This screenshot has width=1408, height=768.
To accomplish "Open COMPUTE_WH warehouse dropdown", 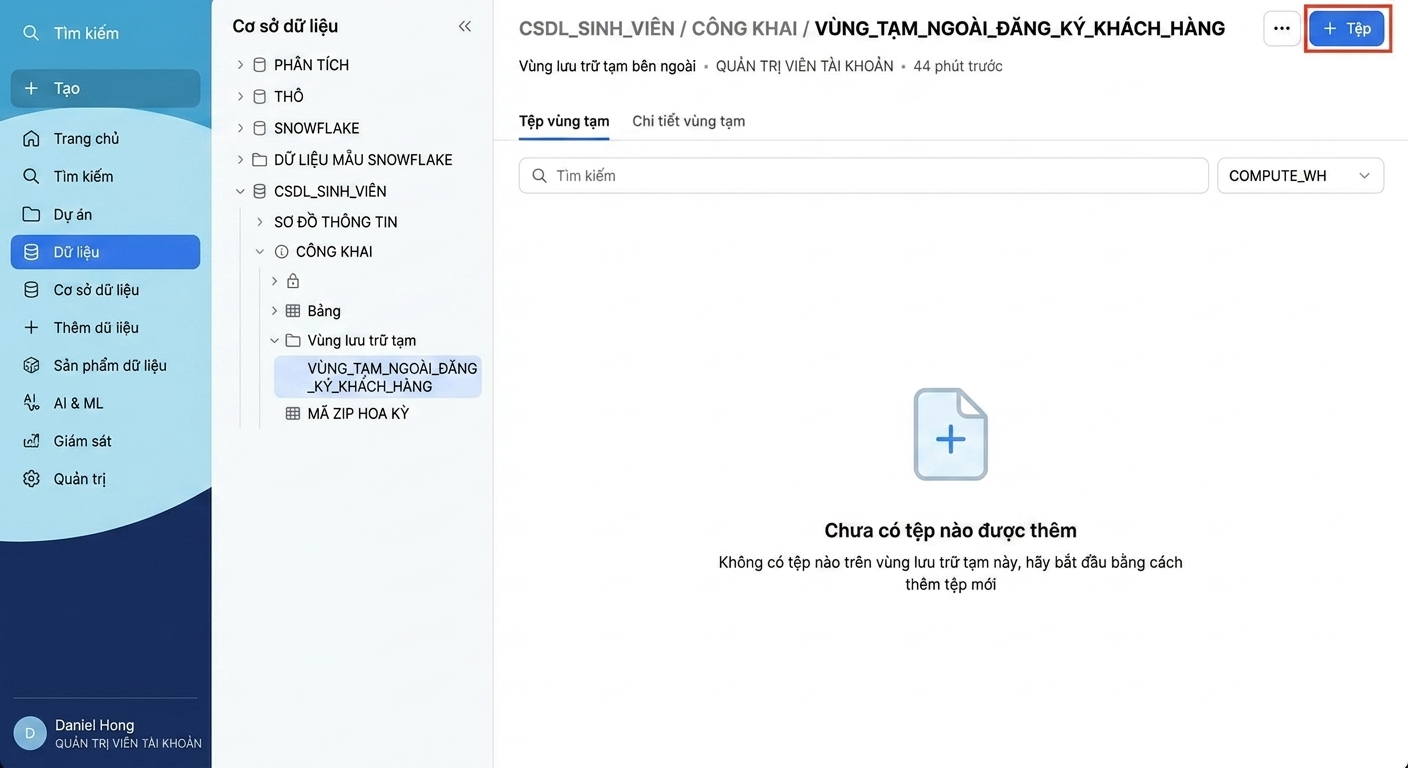I will [x=1300, y=176].
